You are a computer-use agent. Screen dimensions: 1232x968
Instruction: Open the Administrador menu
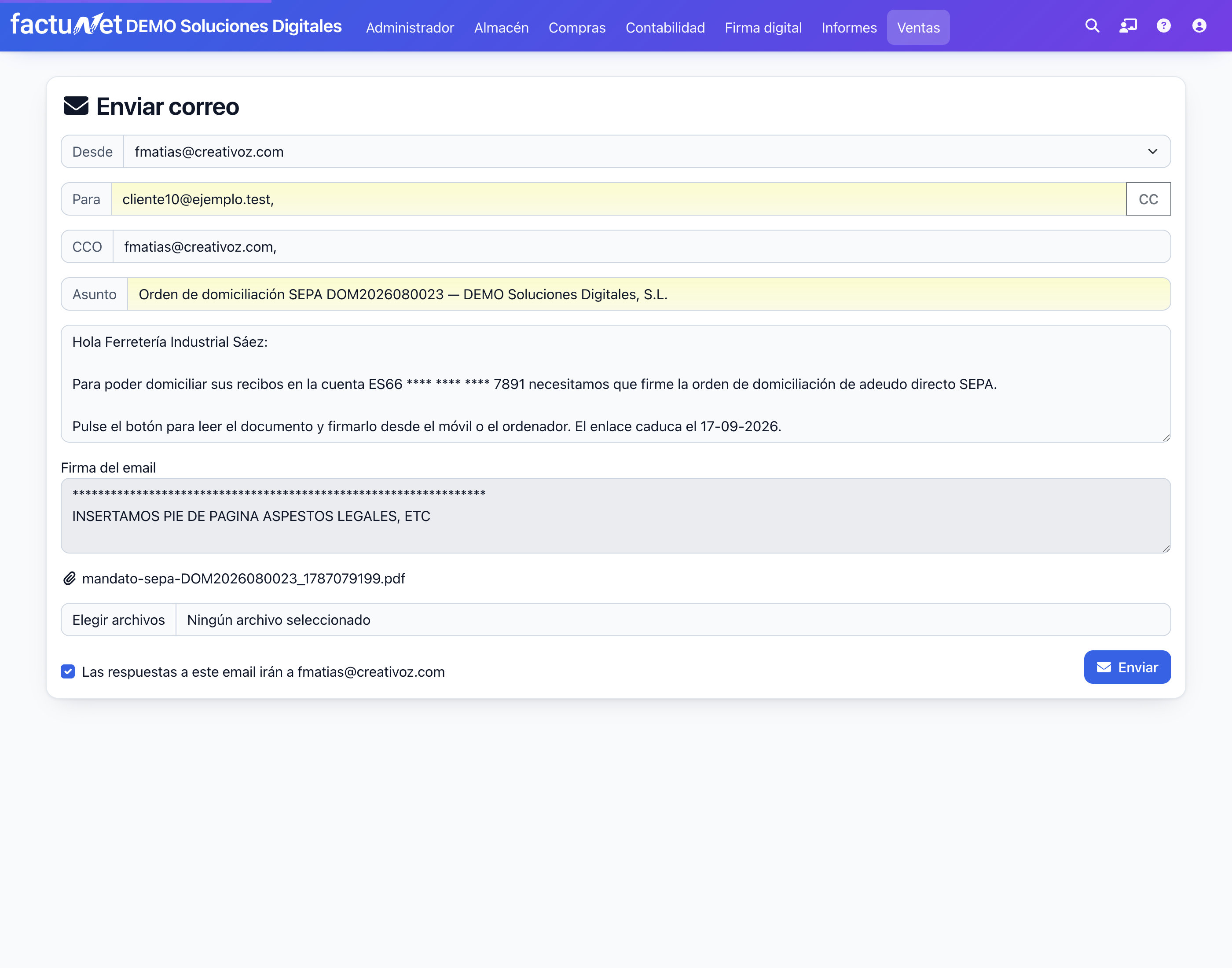point(410,27)
